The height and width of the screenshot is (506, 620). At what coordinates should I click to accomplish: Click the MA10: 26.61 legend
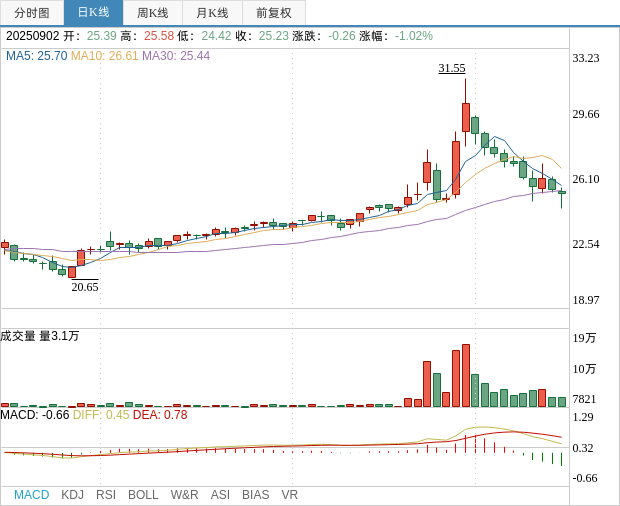(104, 56)
